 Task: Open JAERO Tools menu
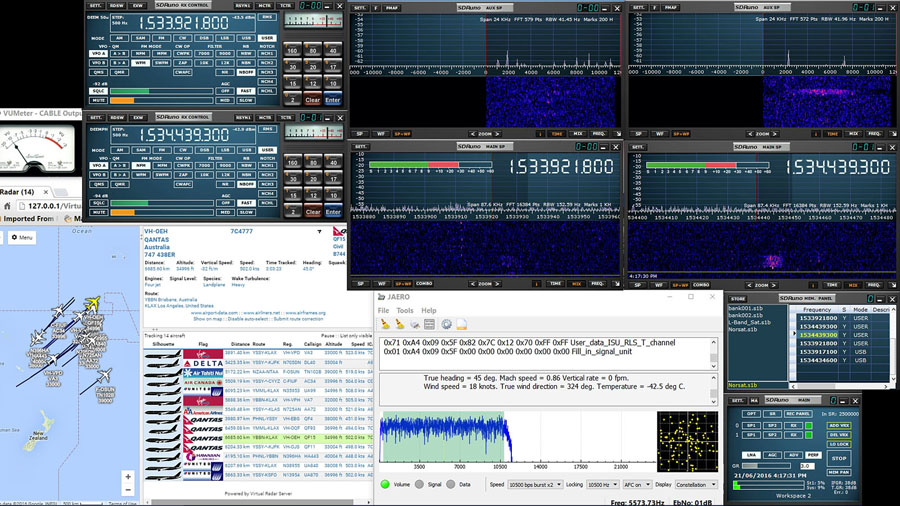pos(405,310)
